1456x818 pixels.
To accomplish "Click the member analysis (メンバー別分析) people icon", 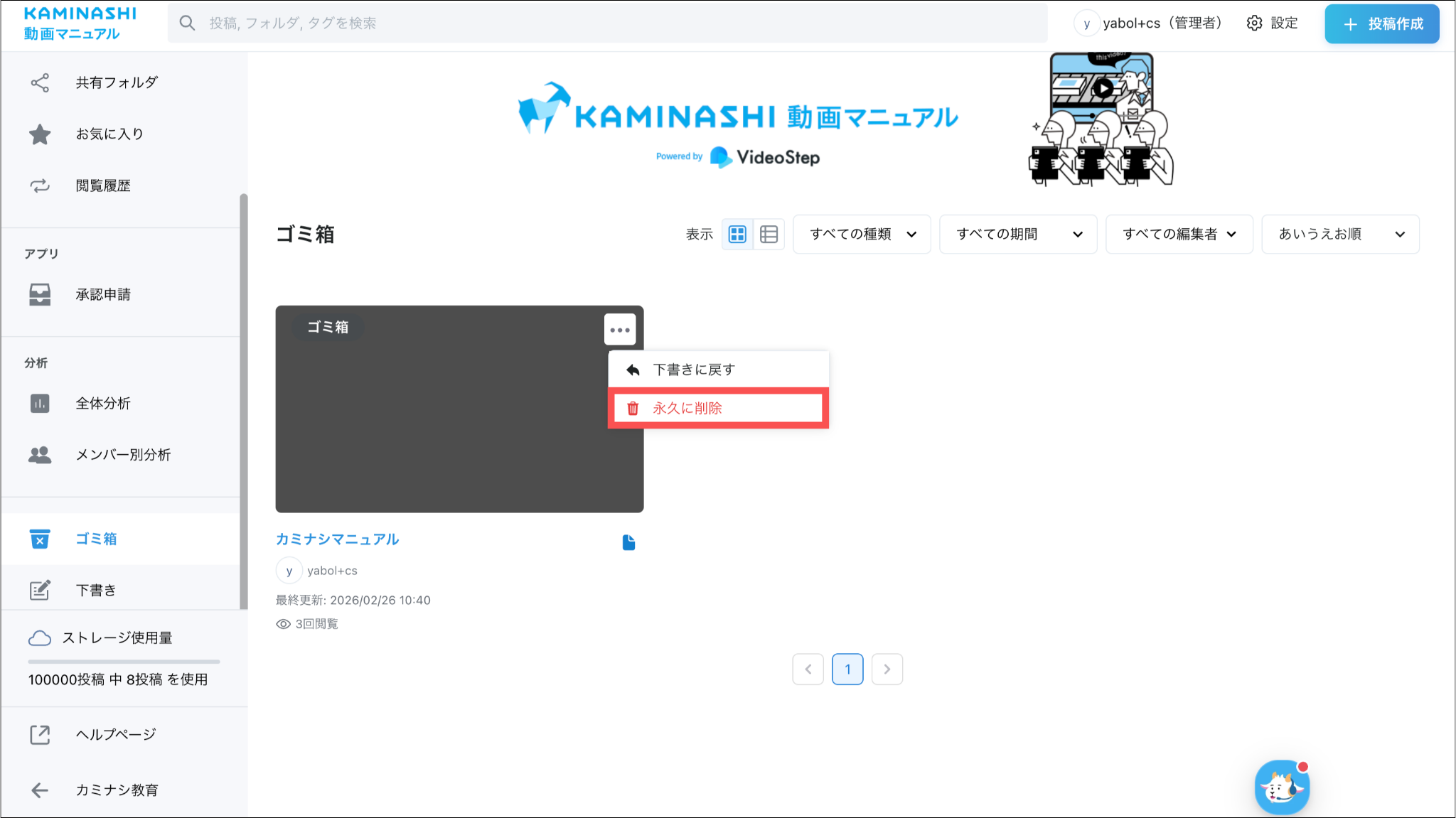I will [x=40, y=455].
